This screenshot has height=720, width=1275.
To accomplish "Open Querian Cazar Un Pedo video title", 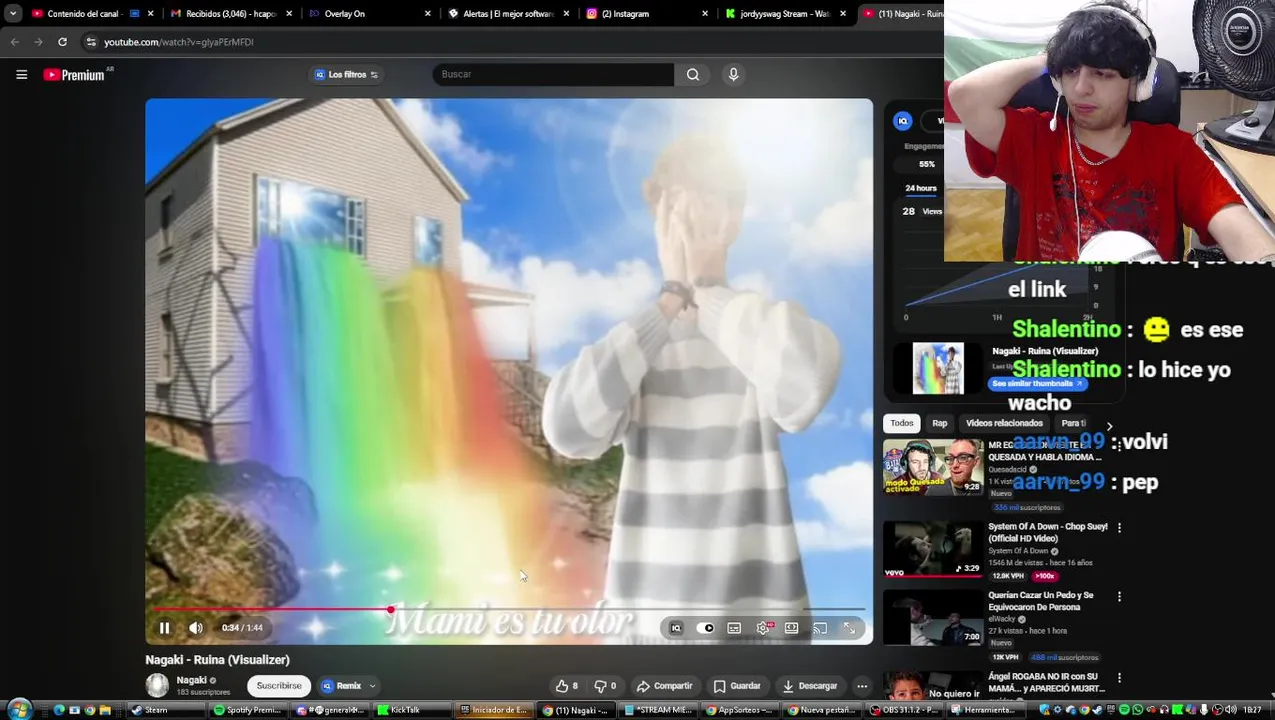I will click(1040, 601).
